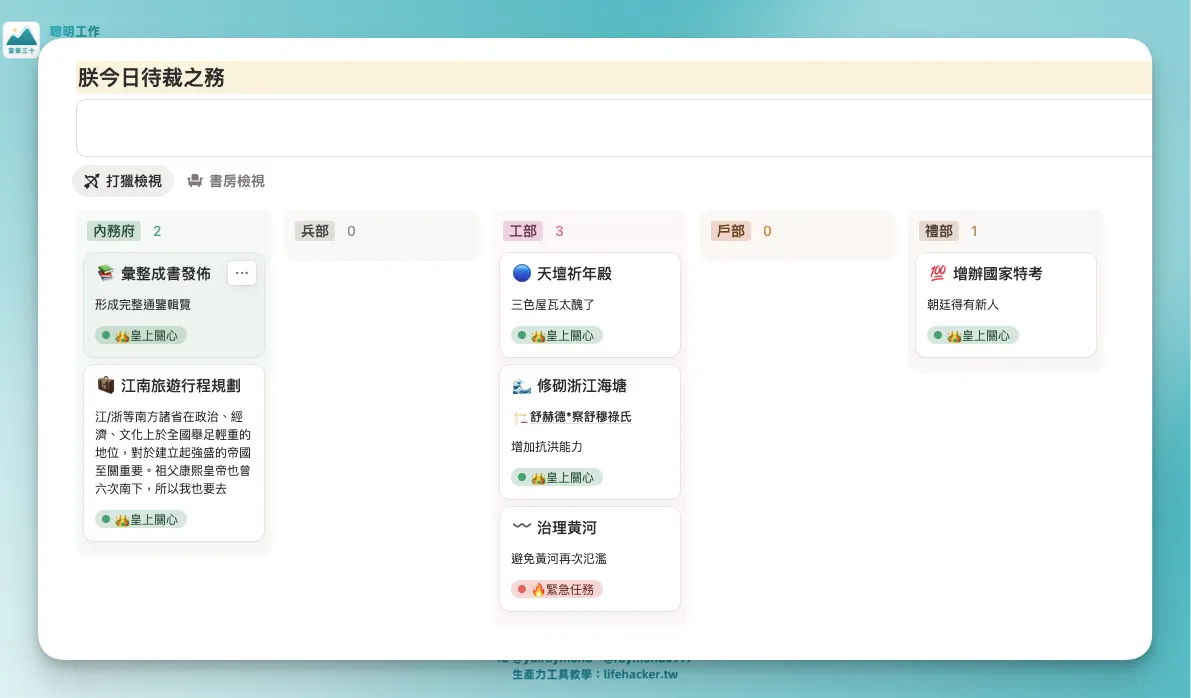1191x698 pixels.
Task: Click the wavy line icon on 治理黃河
Action: [x=521, y=527]
